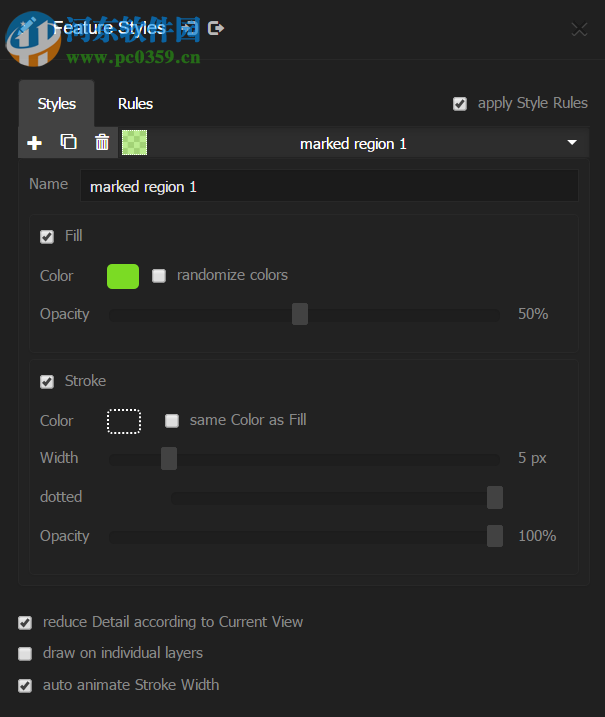Toggle the Fill checkbox

[x=47, y=237]
